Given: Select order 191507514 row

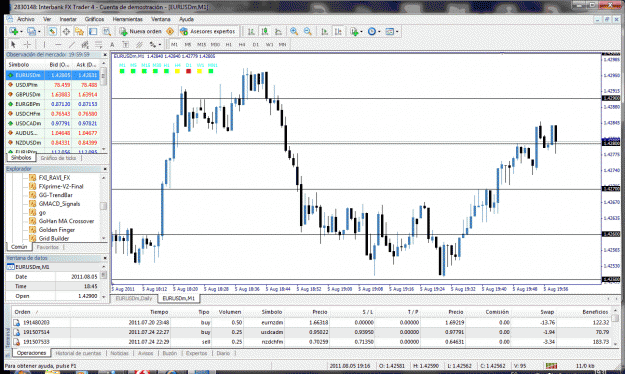Looking at the screenshot, I should point(311,332).
